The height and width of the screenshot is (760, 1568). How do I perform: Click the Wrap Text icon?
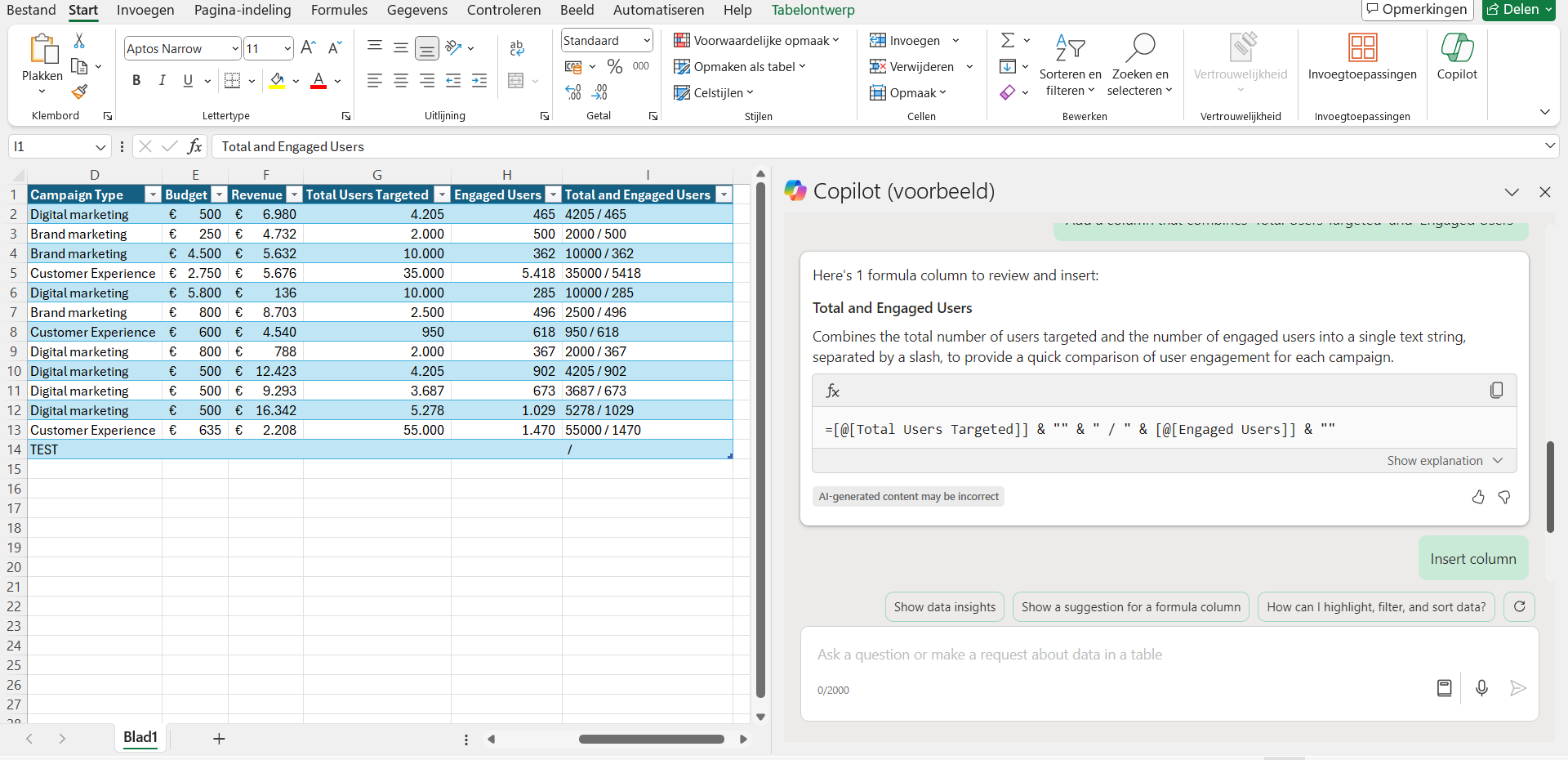516,48
